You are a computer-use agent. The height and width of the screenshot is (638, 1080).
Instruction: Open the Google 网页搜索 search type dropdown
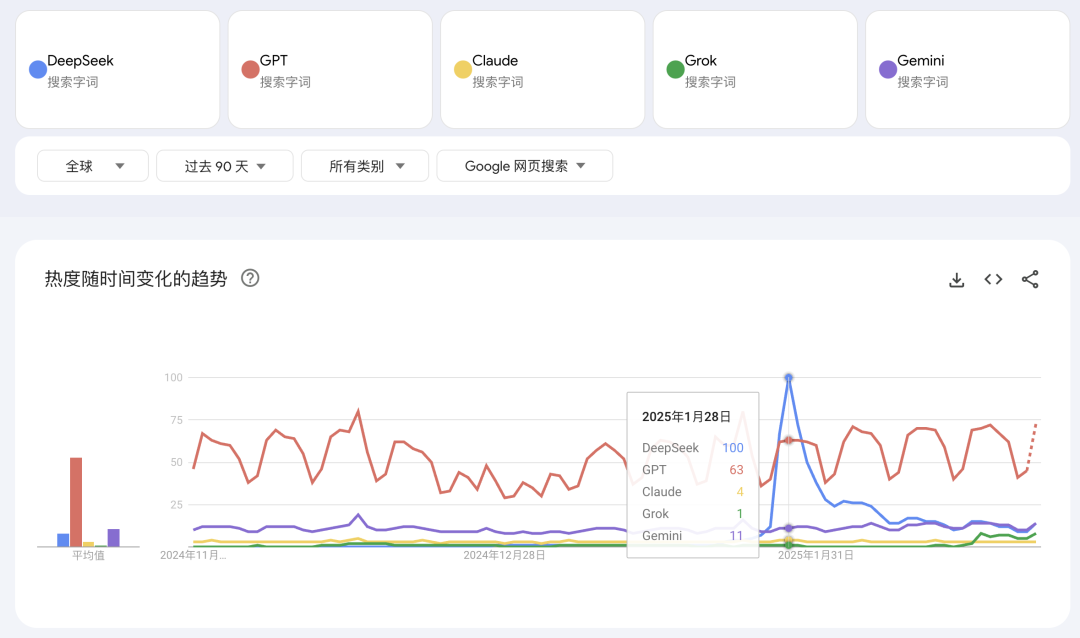coord(525,166)
